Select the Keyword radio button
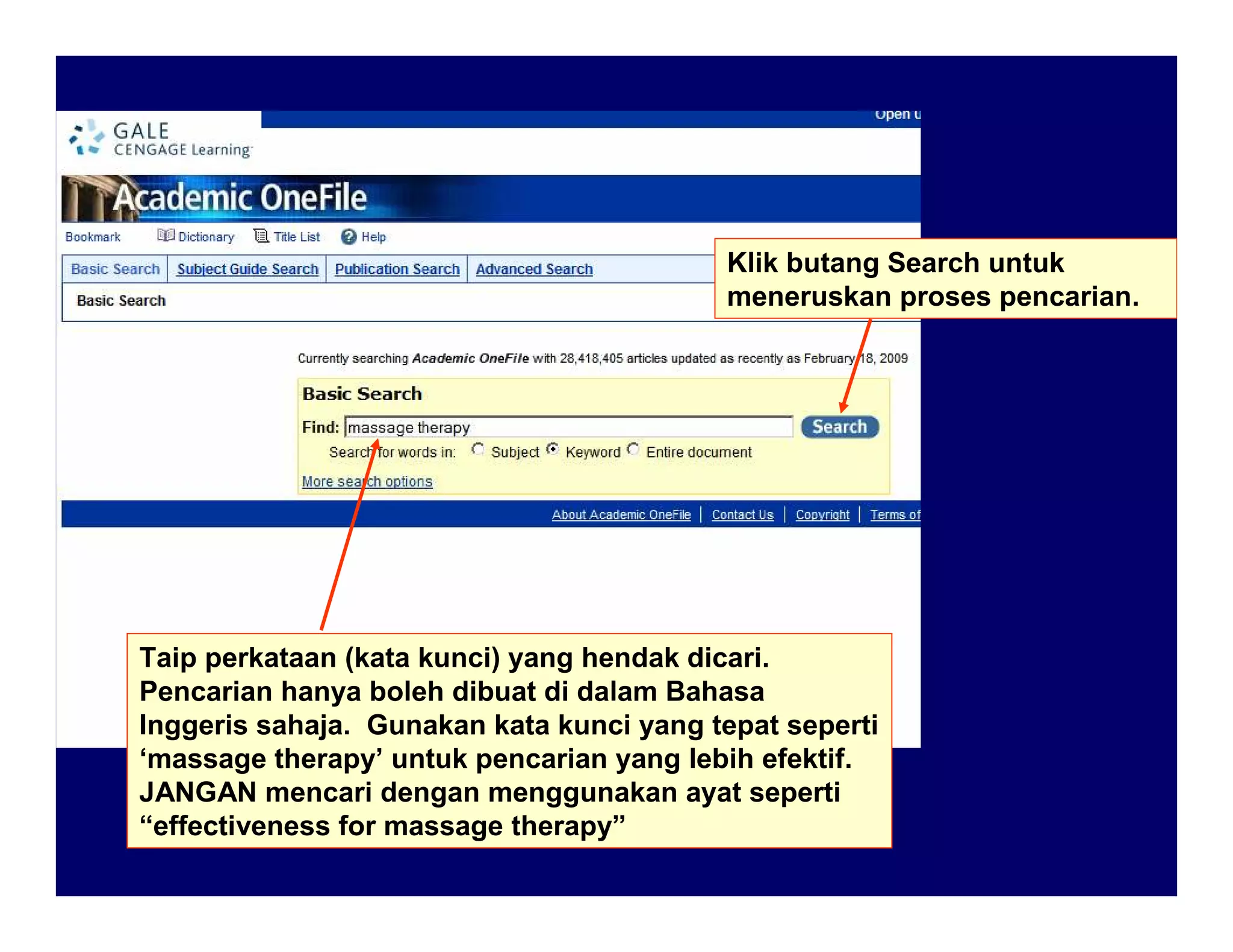The width and height of the screenshot is (1233, 952). pos(552,450)
